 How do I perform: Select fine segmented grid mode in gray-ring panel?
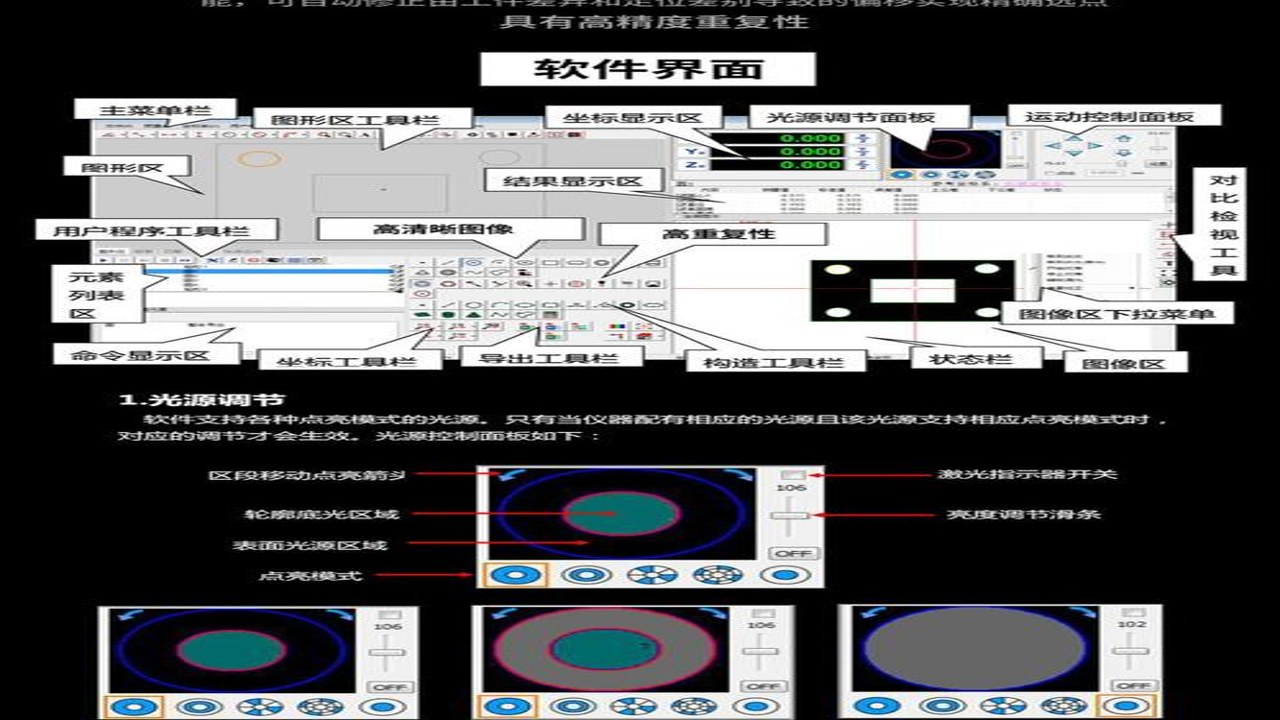click(x=693, y=707)
